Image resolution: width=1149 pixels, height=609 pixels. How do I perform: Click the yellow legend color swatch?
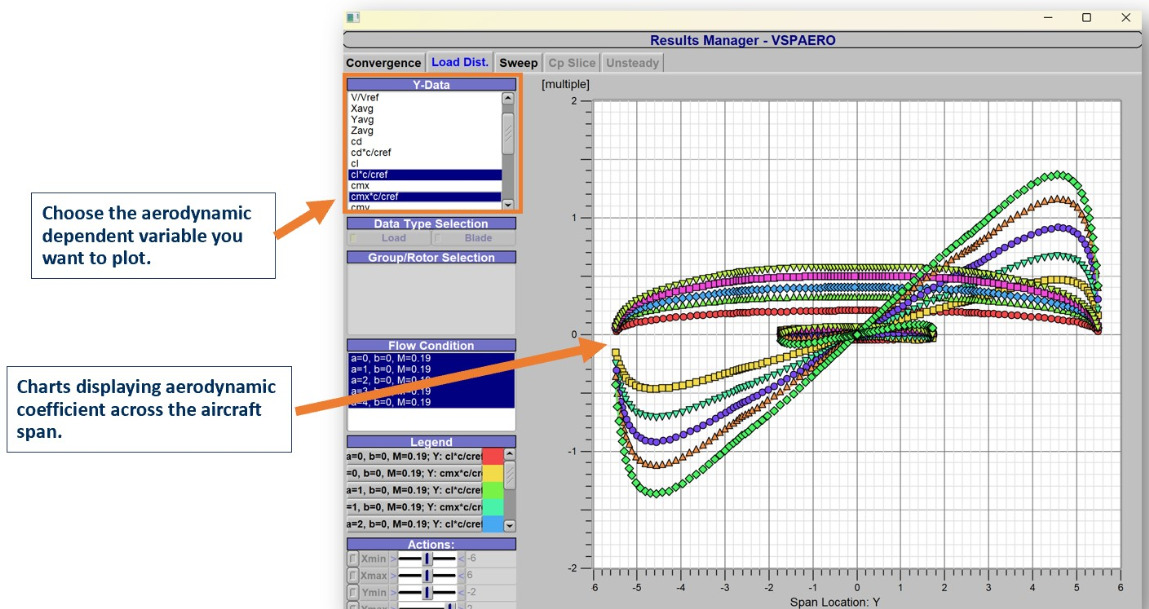[x=491, y=473]
